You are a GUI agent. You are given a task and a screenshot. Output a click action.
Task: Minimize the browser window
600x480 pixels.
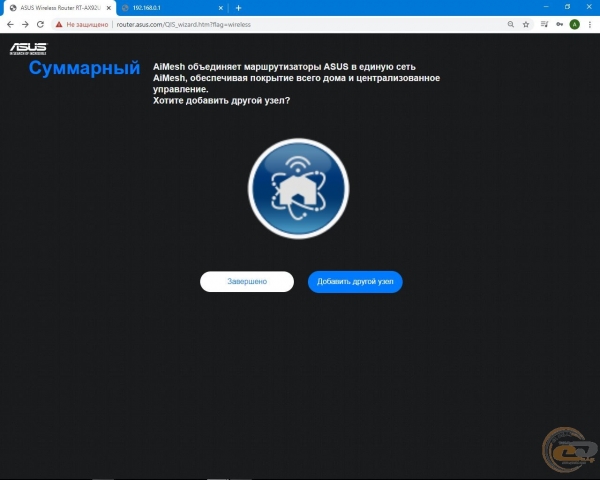coord(546,7)
